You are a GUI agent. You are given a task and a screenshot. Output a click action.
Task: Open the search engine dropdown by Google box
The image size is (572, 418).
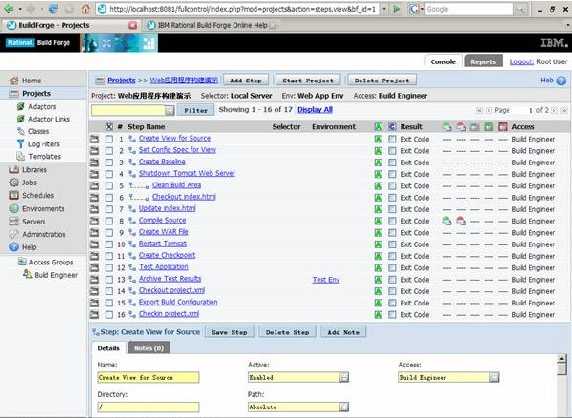(423, 9)
